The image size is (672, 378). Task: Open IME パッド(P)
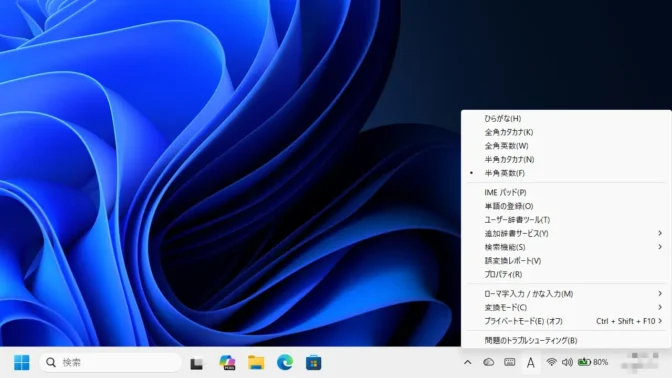566,193
